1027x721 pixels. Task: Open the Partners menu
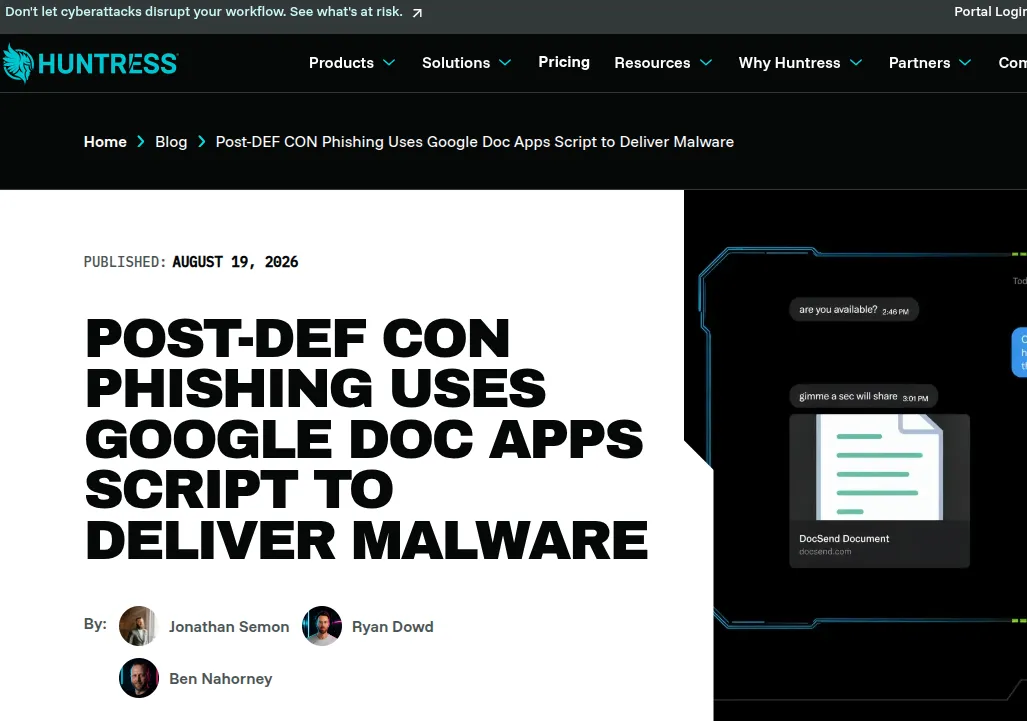pos(920,63)
